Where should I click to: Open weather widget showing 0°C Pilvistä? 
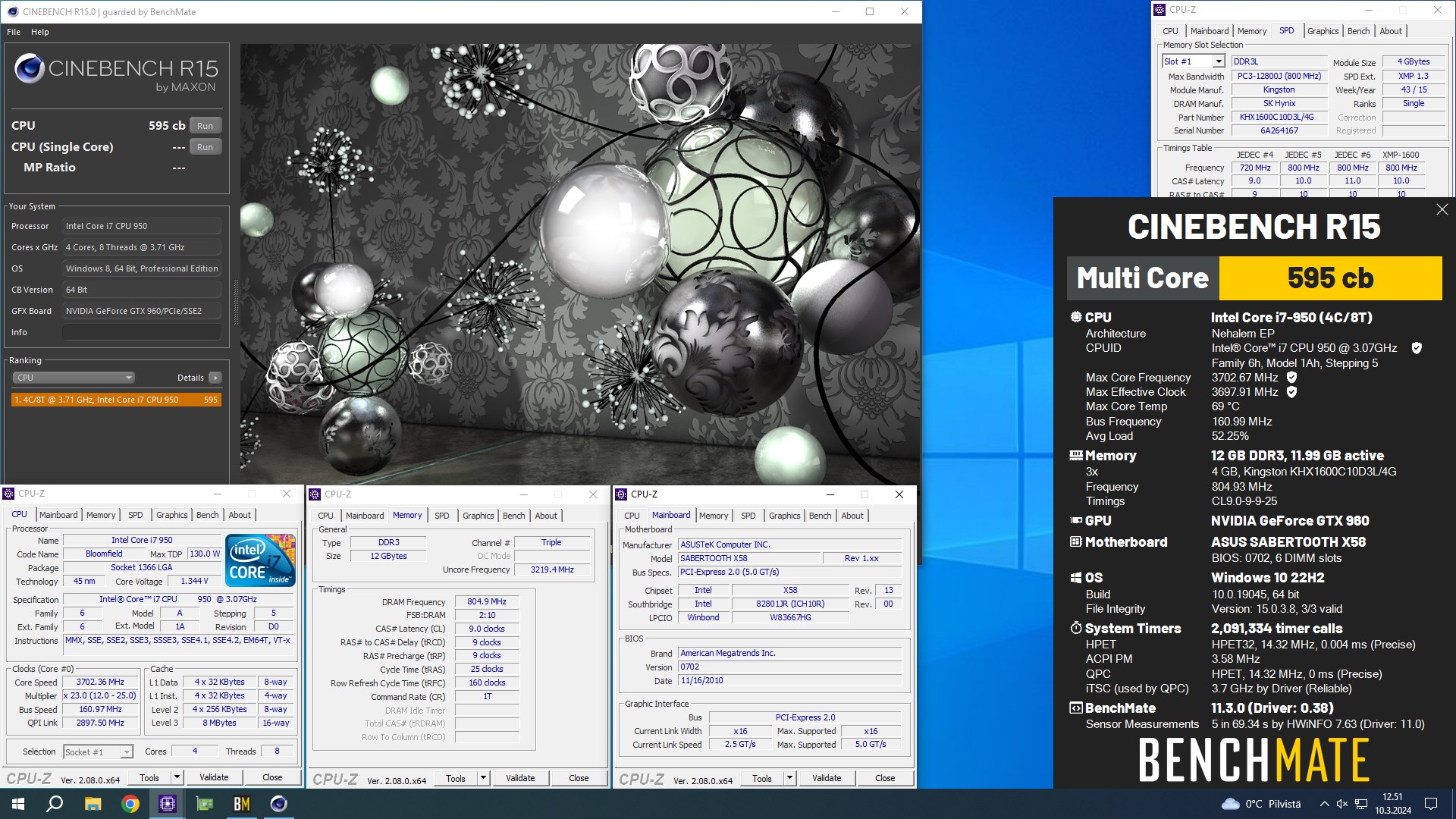(x=1260, y=804)
